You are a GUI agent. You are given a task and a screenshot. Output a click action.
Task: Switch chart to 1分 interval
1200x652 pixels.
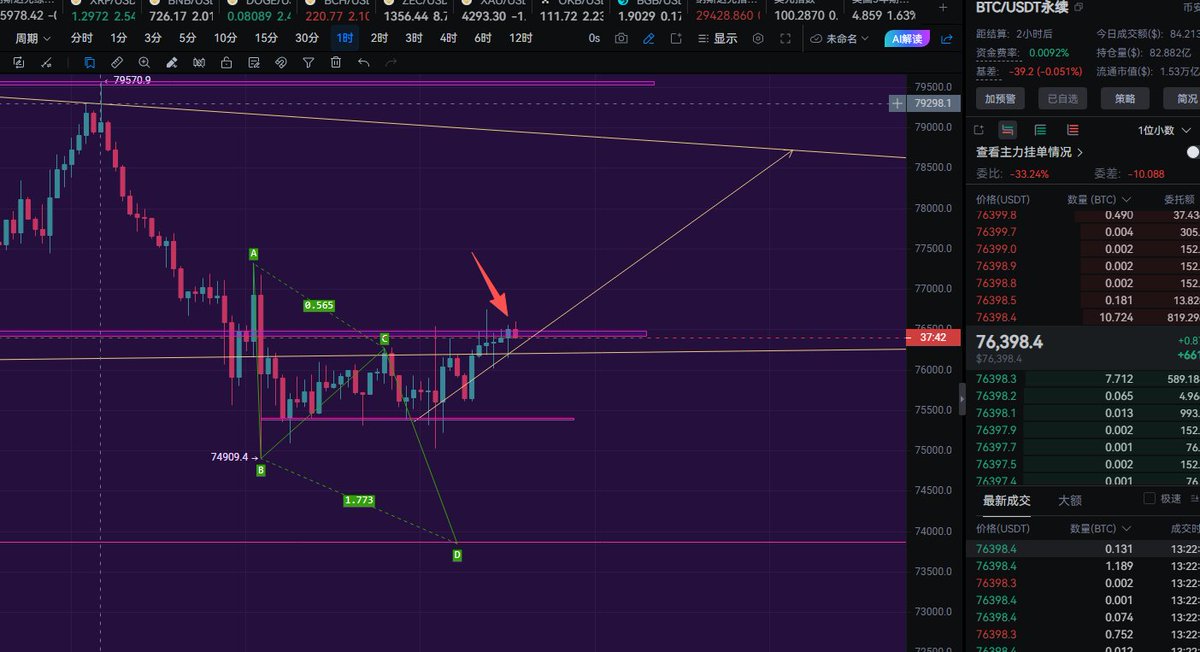click(x=119, y=38)
